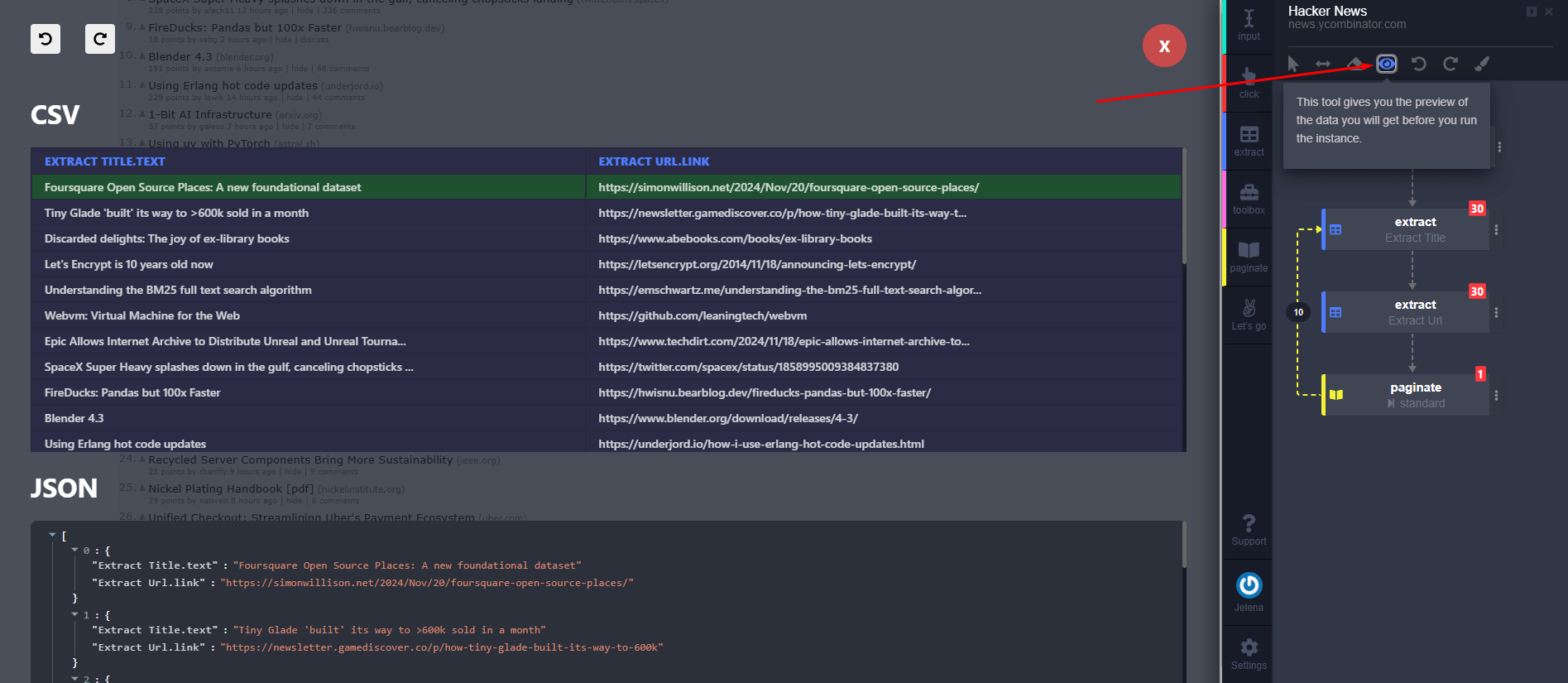Click redo in the workflow toolbar

pyautogui.click(x=1451, y=64)
